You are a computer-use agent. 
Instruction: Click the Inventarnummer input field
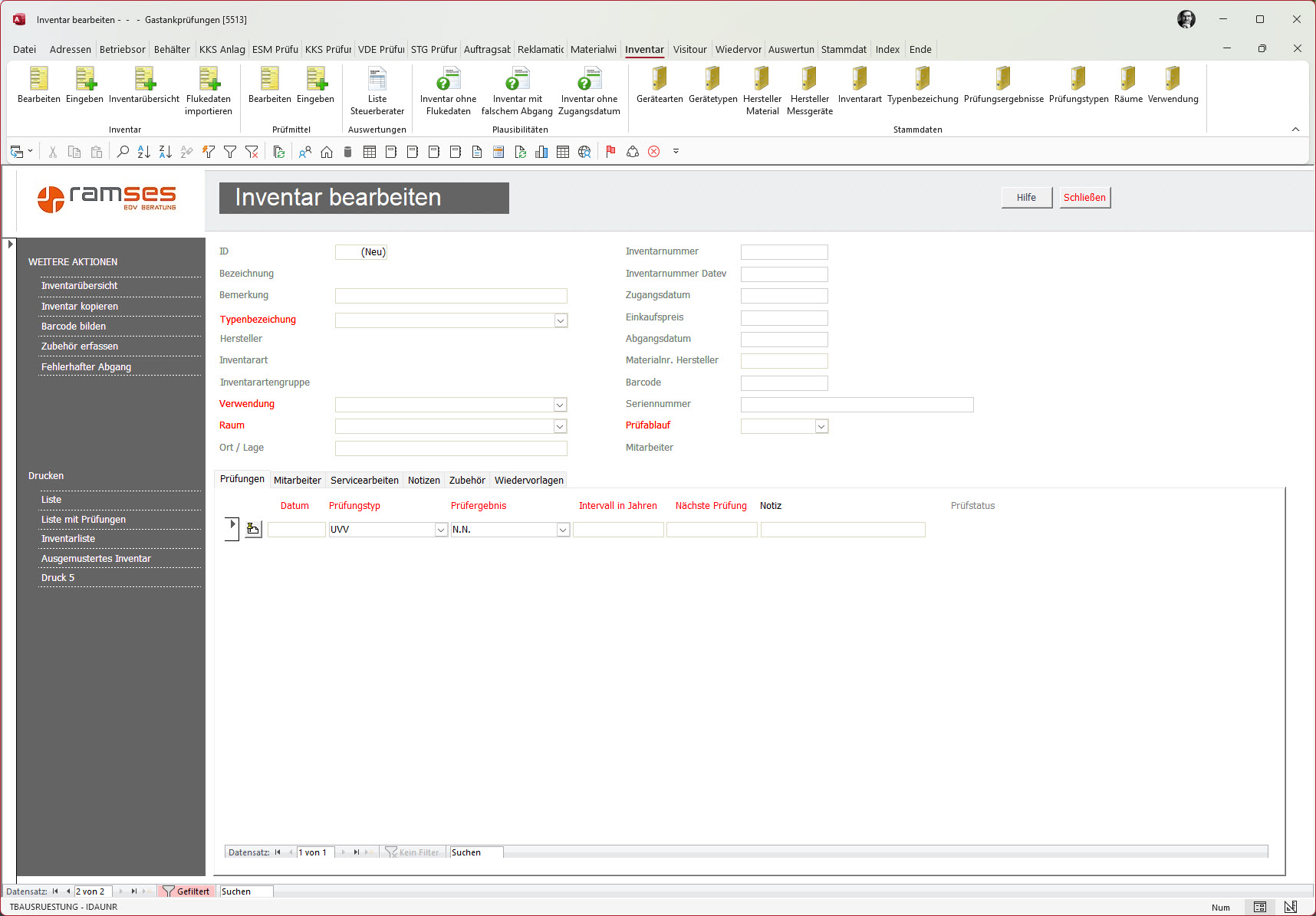pos(784,252)
